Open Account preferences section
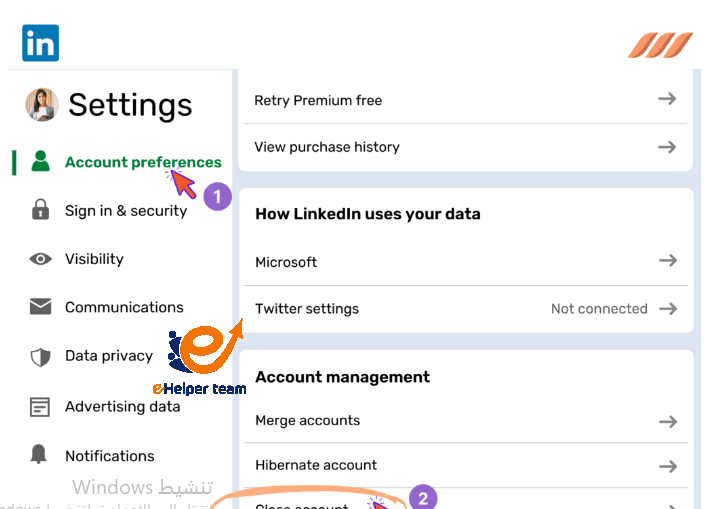The width and height of the screenshot is (705, 509). point(143,162)
